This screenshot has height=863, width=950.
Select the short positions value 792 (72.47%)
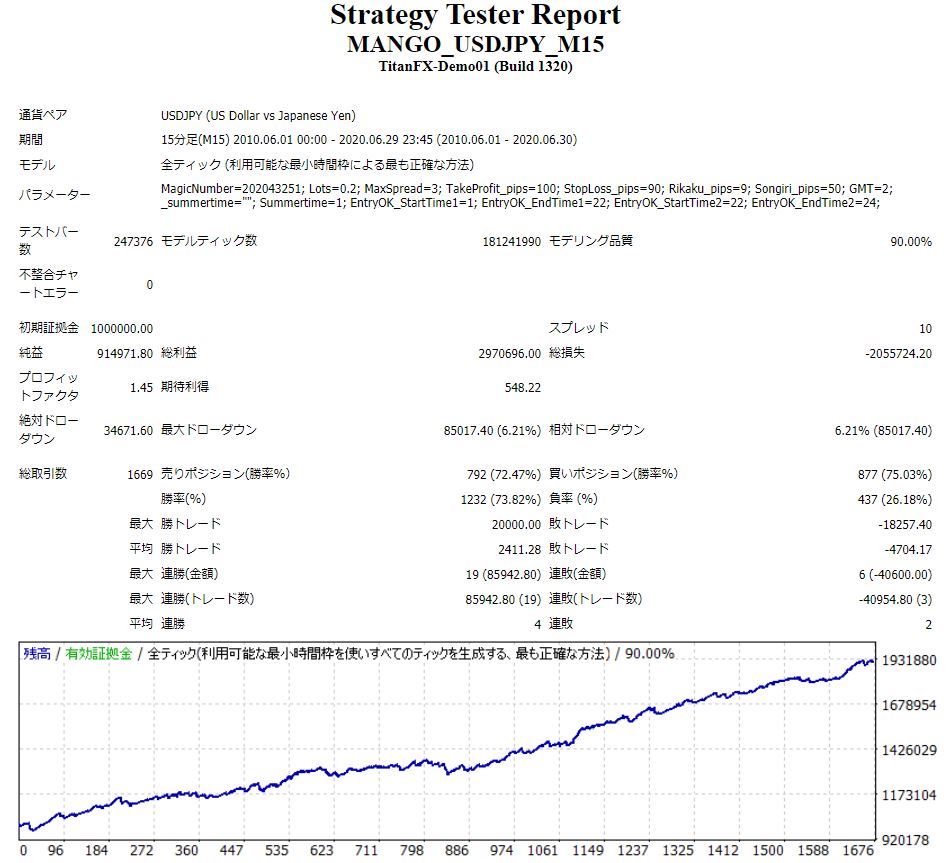503,475
